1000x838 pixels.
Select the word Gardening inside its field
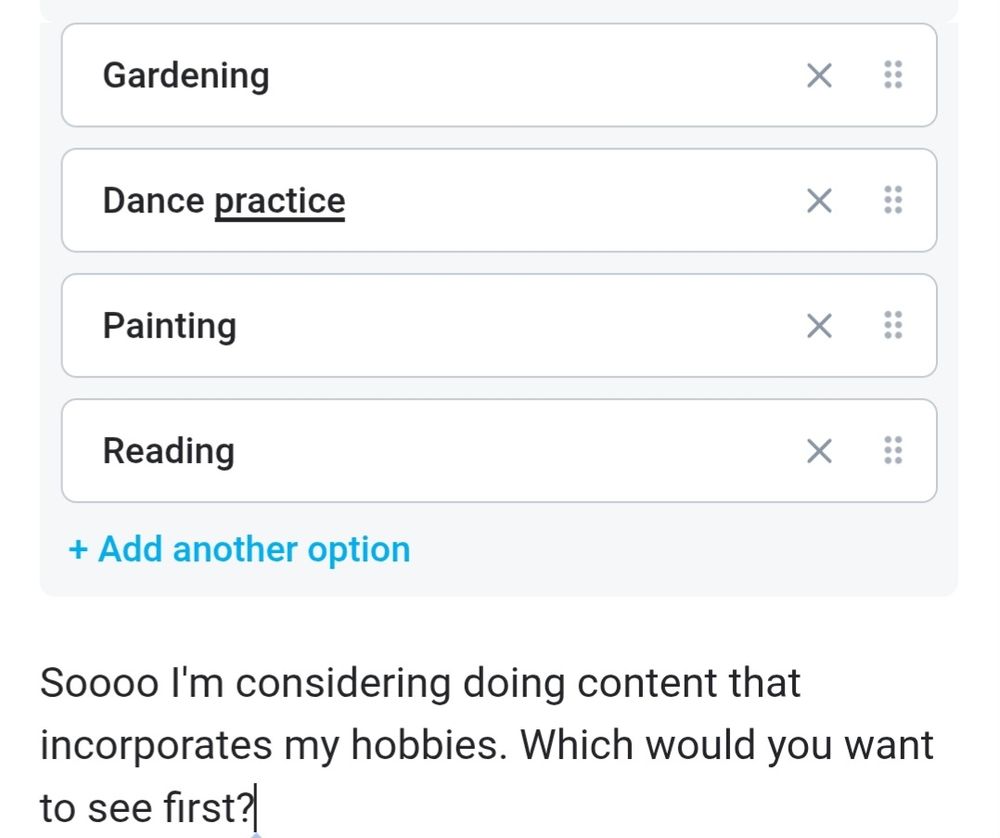186,75
